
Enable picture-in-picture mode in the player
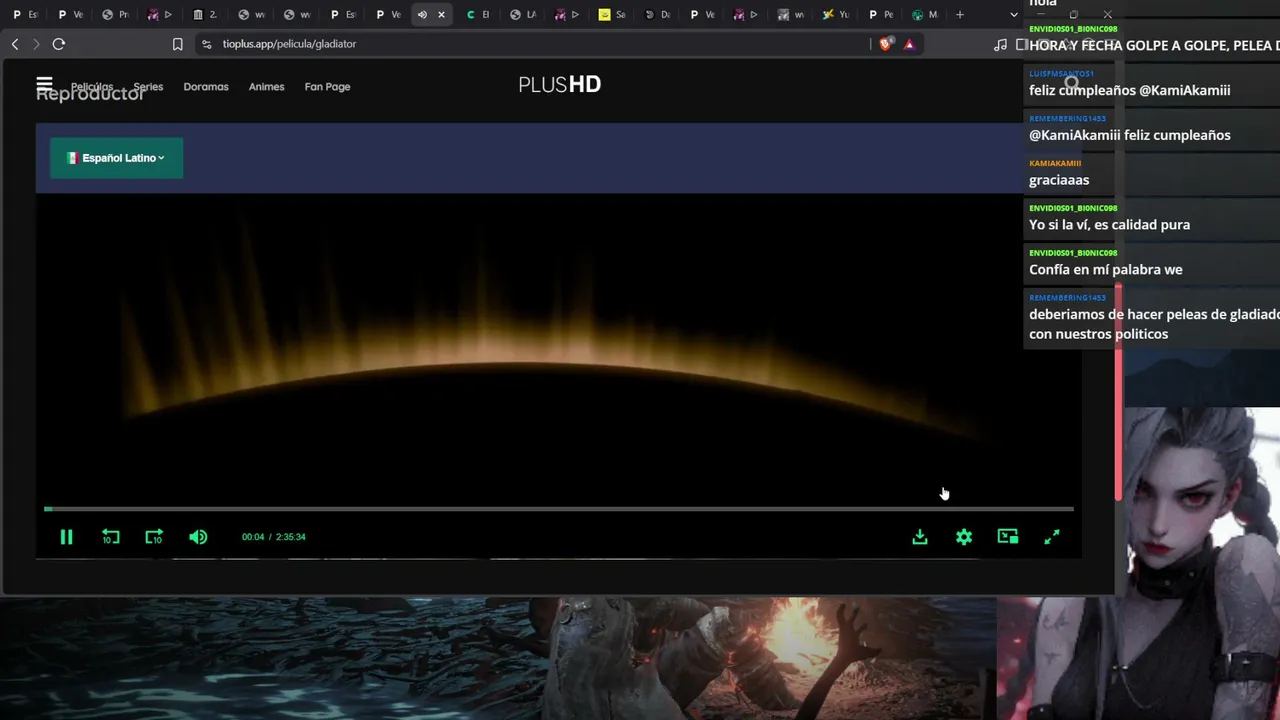1008,537
